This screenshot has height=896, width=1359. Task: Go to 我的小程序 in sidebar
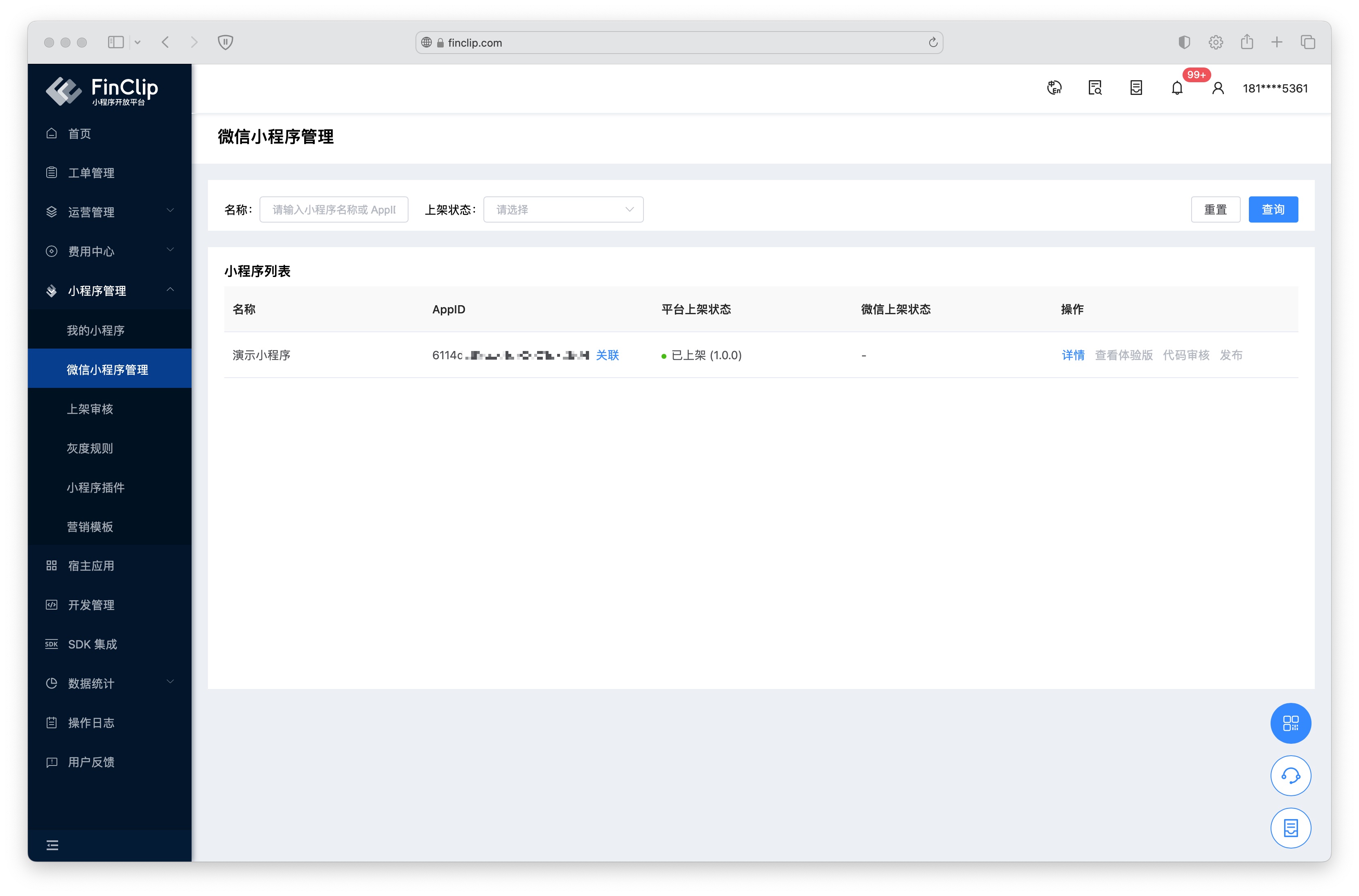pos(95,330)
